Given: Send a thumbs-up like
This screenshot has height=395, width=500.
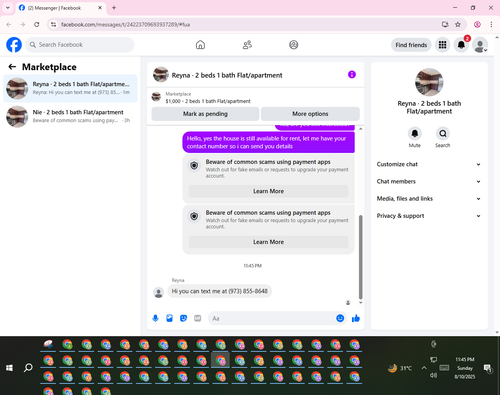Looking at the screenshot, I should [356, 318].
